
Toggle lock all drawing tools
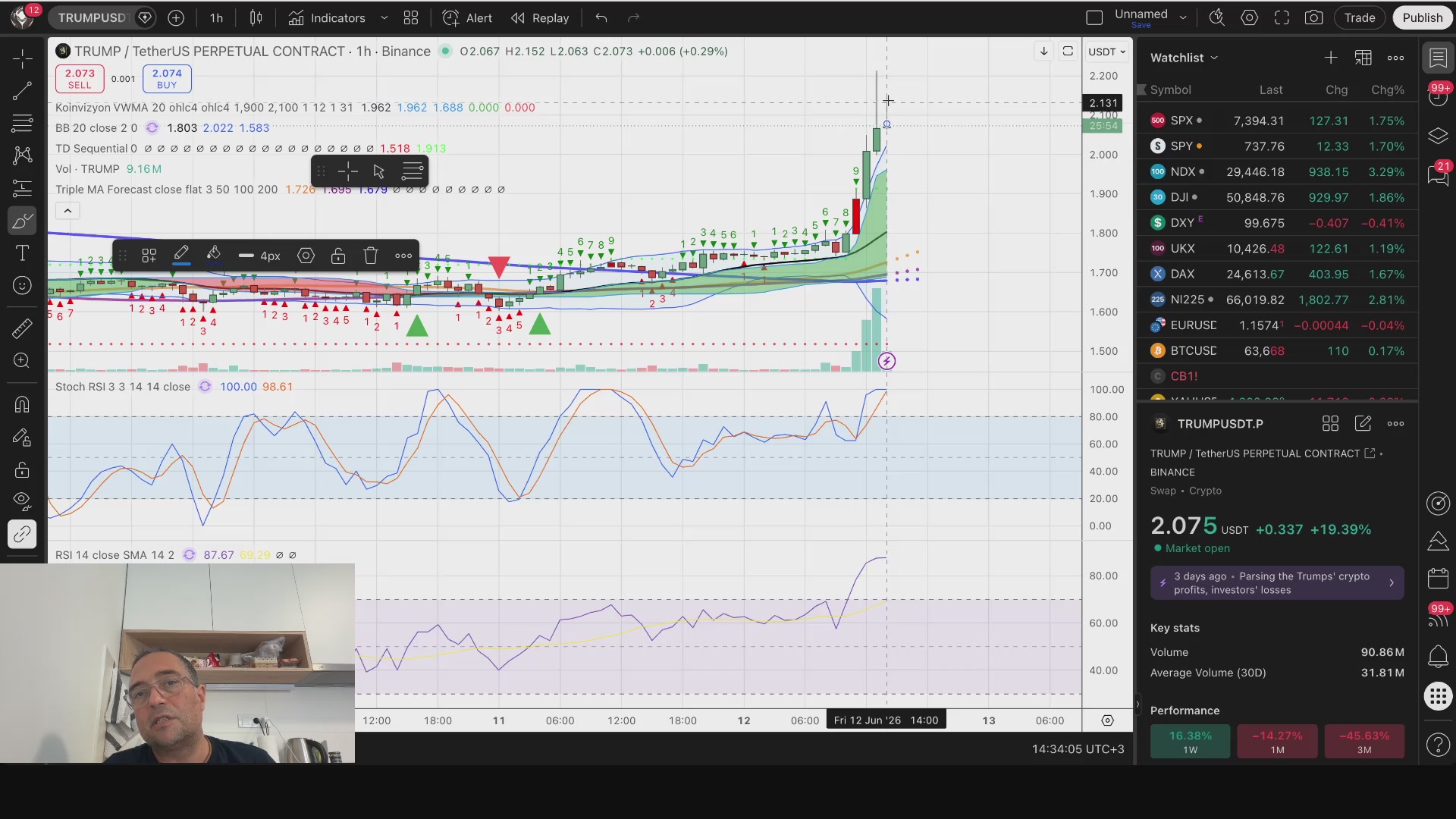[22, 469]
